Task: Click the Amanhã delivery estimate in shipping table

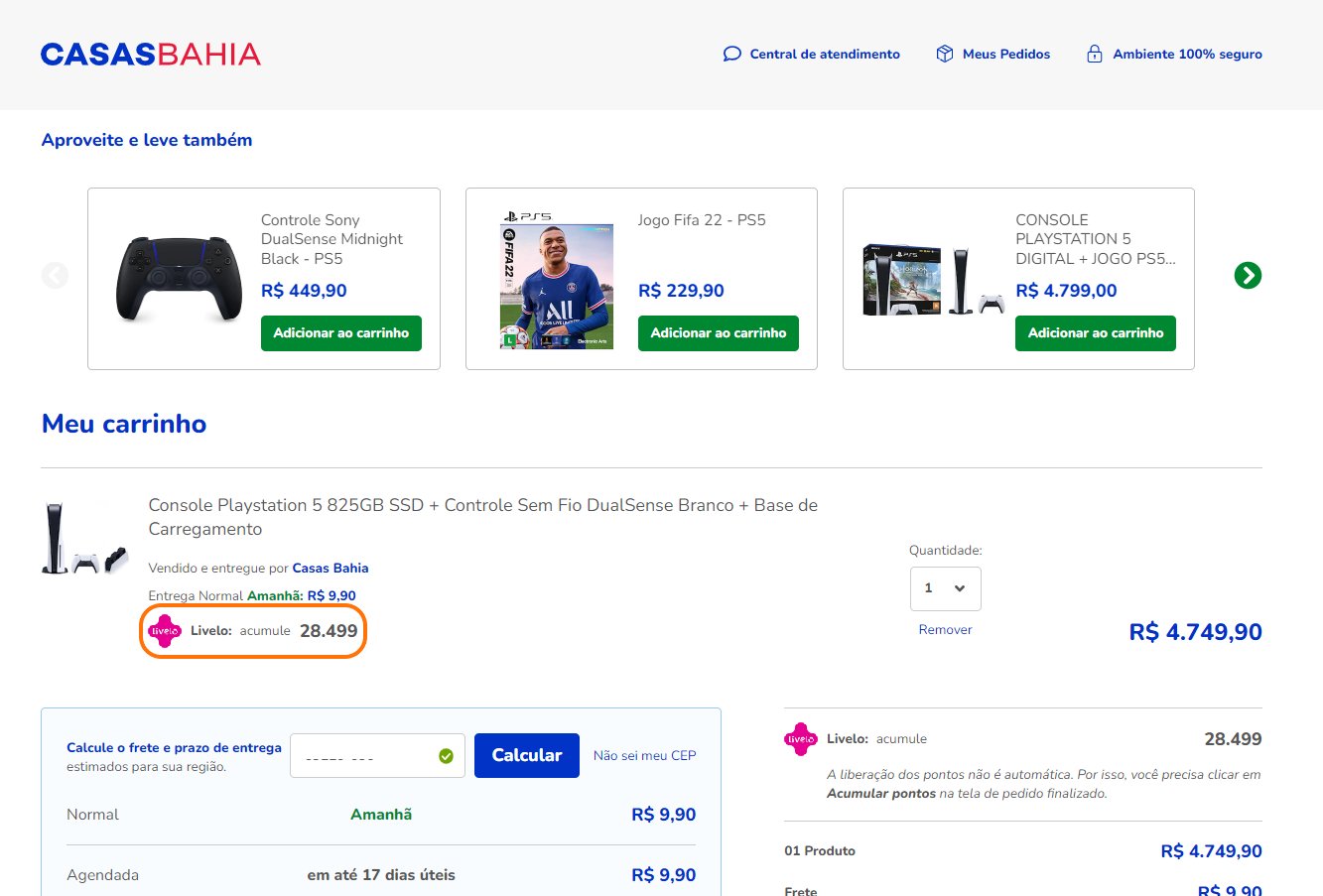Action: click(x=381, y=815)
